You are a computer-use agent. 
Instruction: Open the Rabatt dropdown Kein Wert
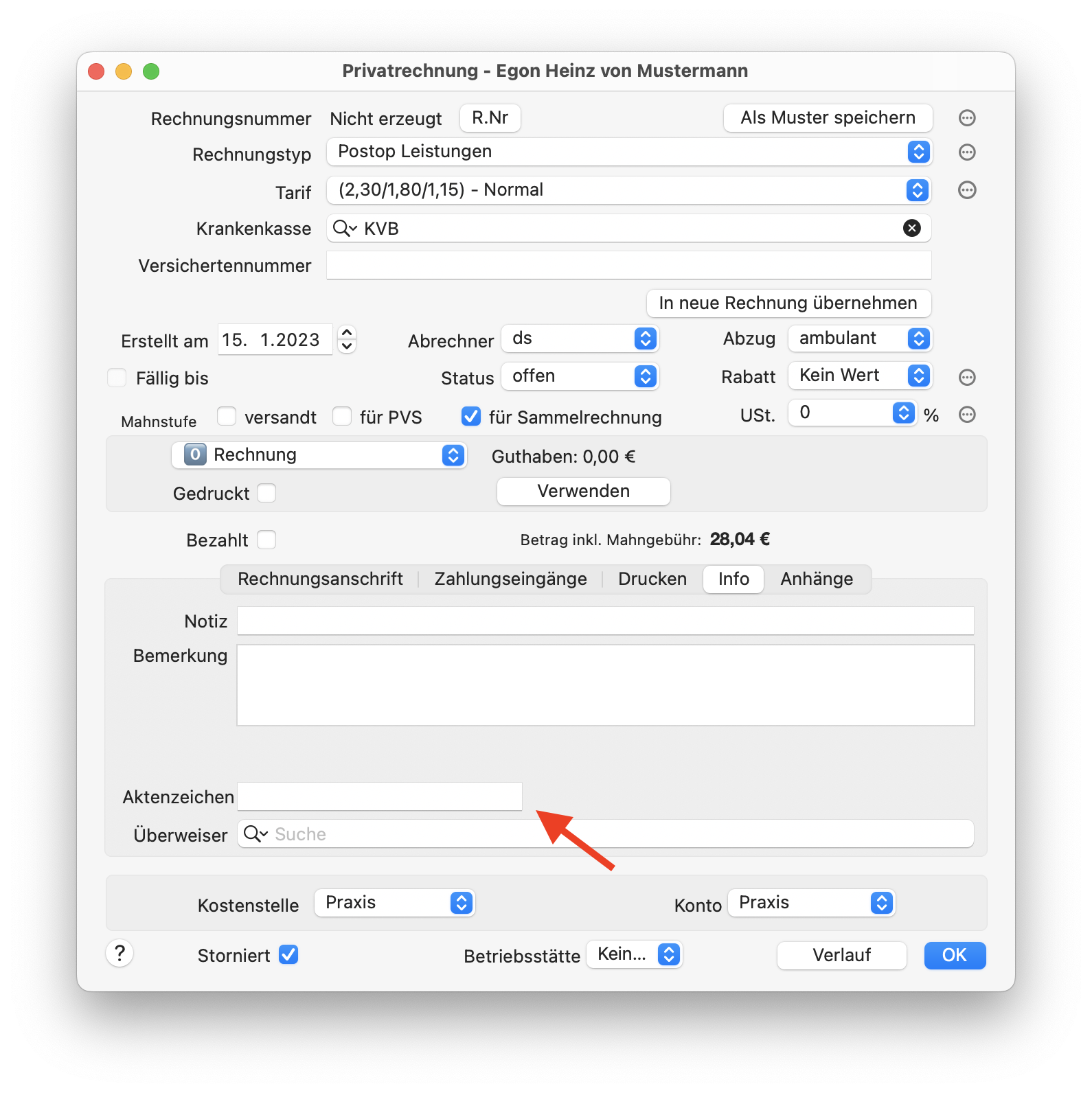click(x=860, y=376)
